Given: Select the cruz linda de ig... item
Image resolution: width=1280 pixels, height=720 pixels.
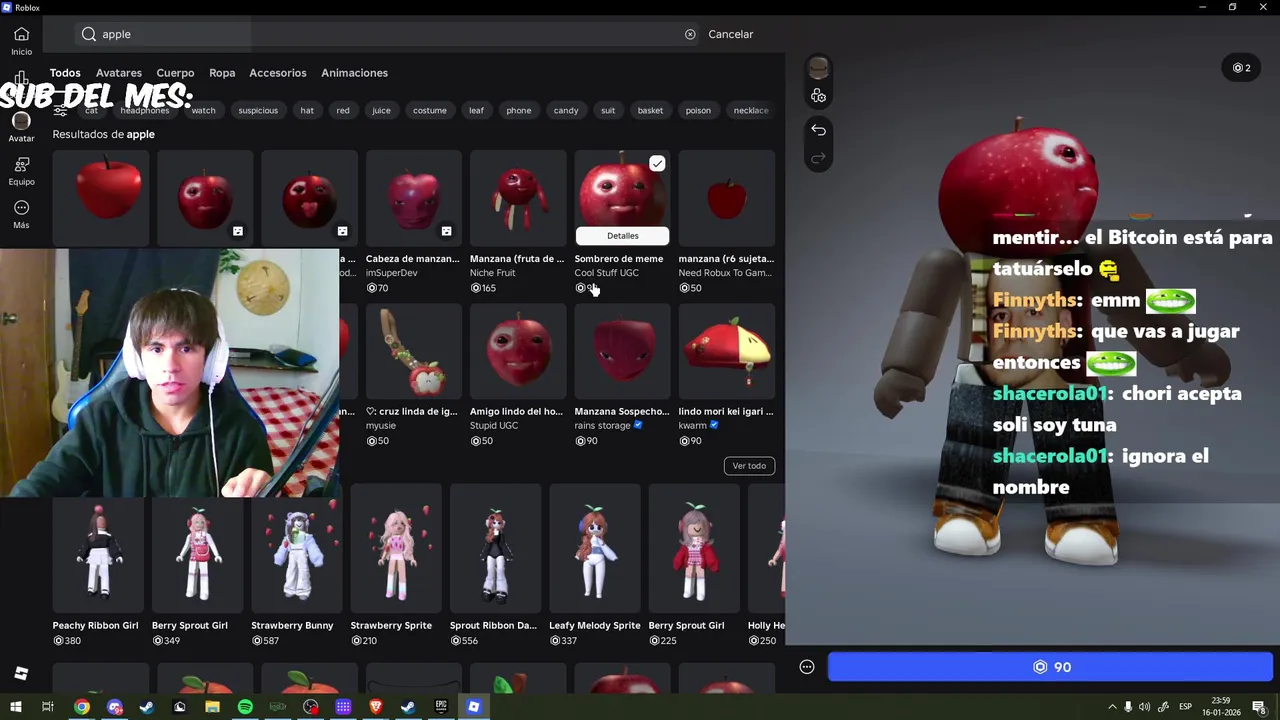Looking at the screenshot, I should [413, 351].
